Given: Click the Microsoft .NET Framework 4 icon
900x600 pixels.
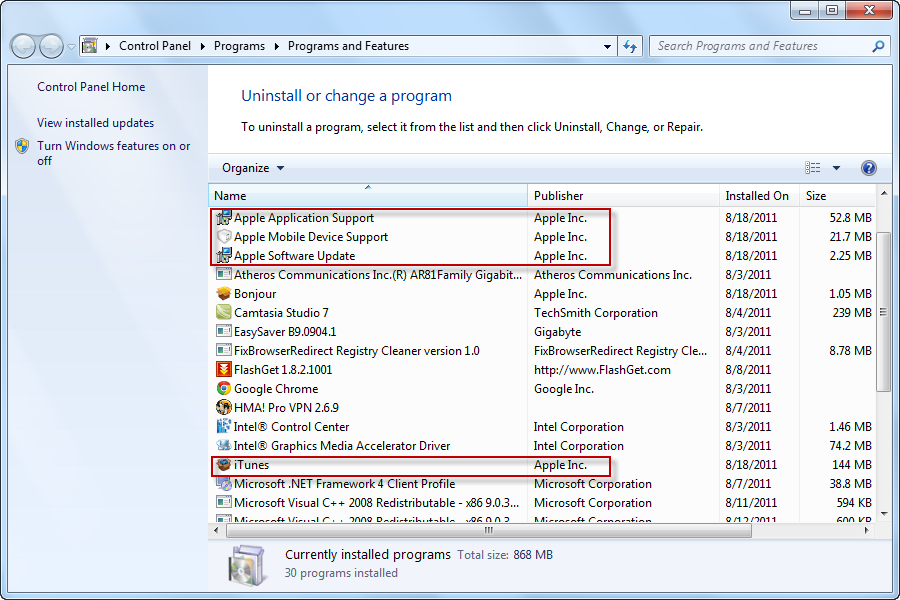Looking at the screenshot, I should click(224, 483).
